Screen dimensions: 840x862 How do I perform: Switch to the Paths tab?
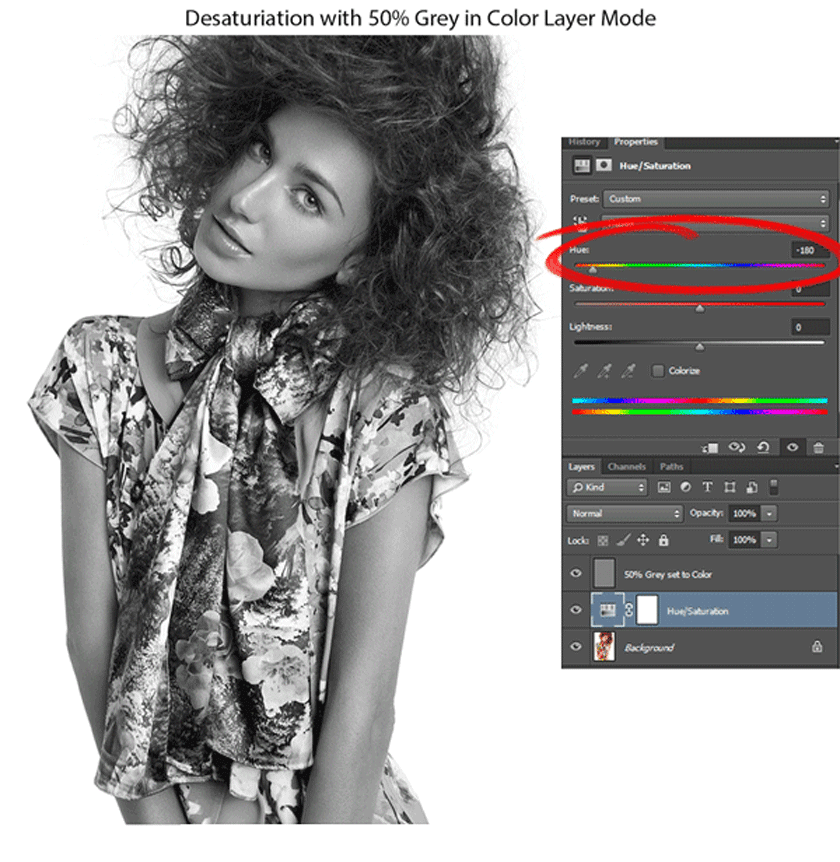671,467
